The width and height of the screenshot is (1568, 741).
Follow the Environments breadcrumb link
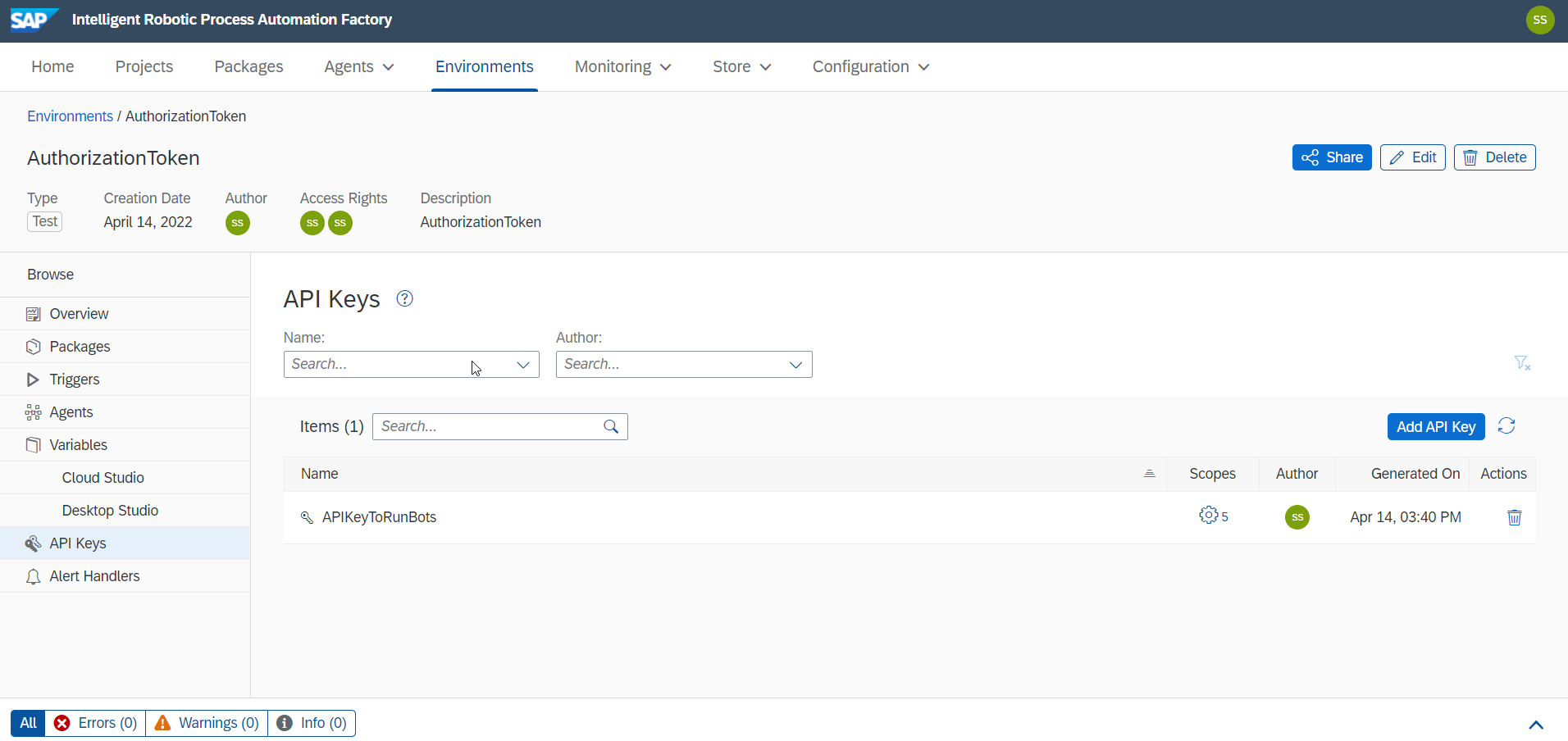[x=70, y=116]
